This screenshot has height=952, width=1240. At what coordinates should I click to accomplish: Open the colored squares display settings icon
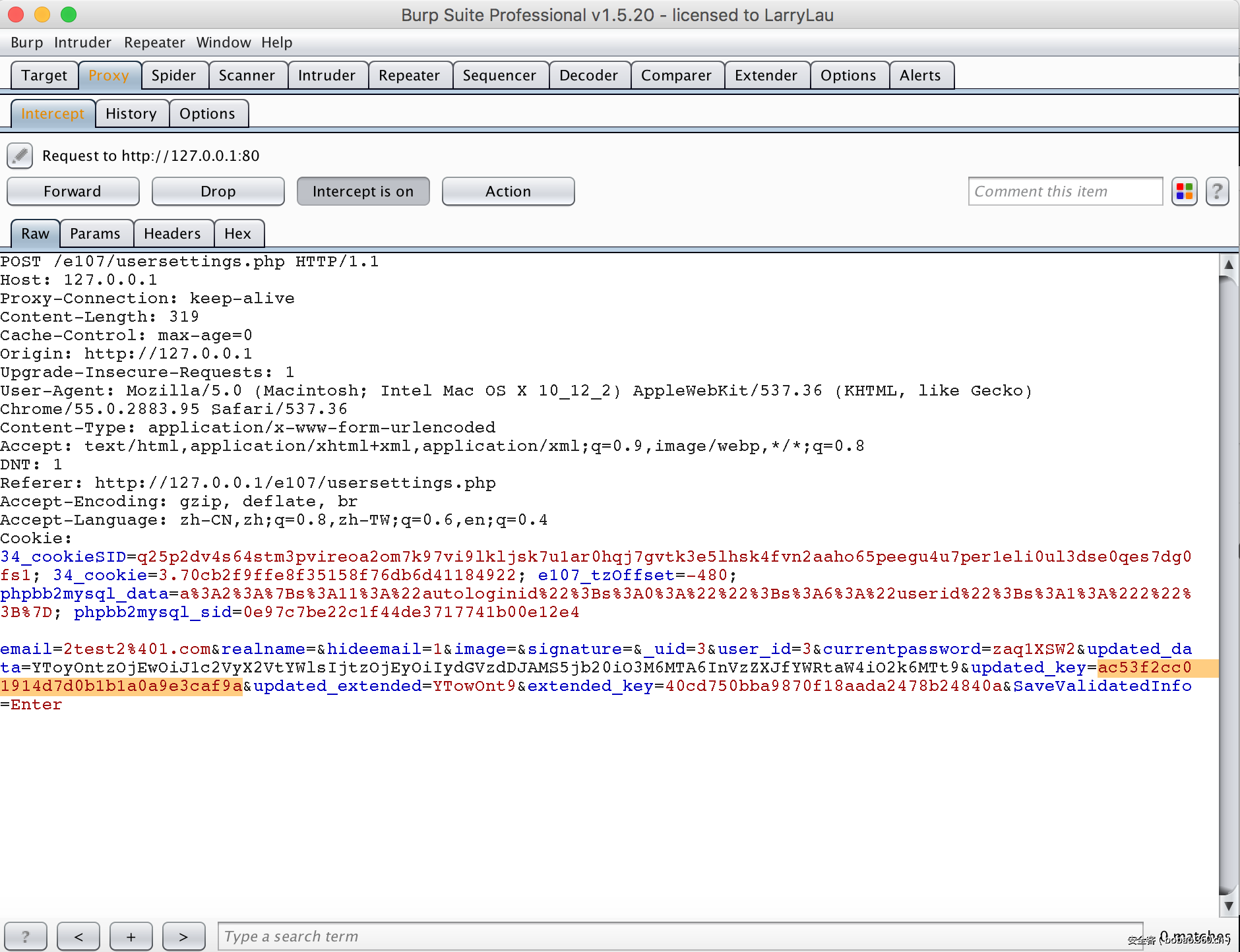(1184, 191)
